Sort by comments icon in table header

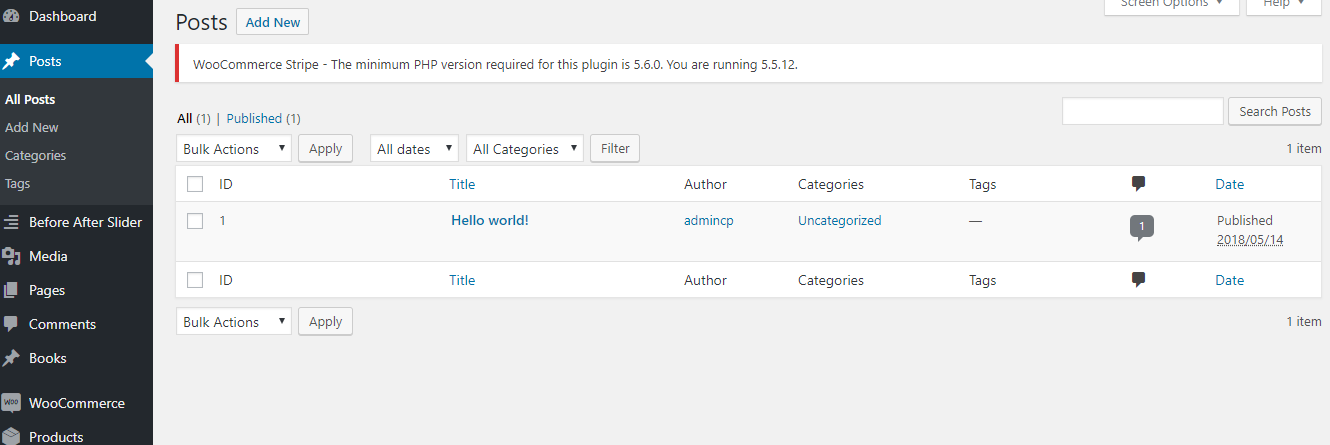tap(1138, 184)
